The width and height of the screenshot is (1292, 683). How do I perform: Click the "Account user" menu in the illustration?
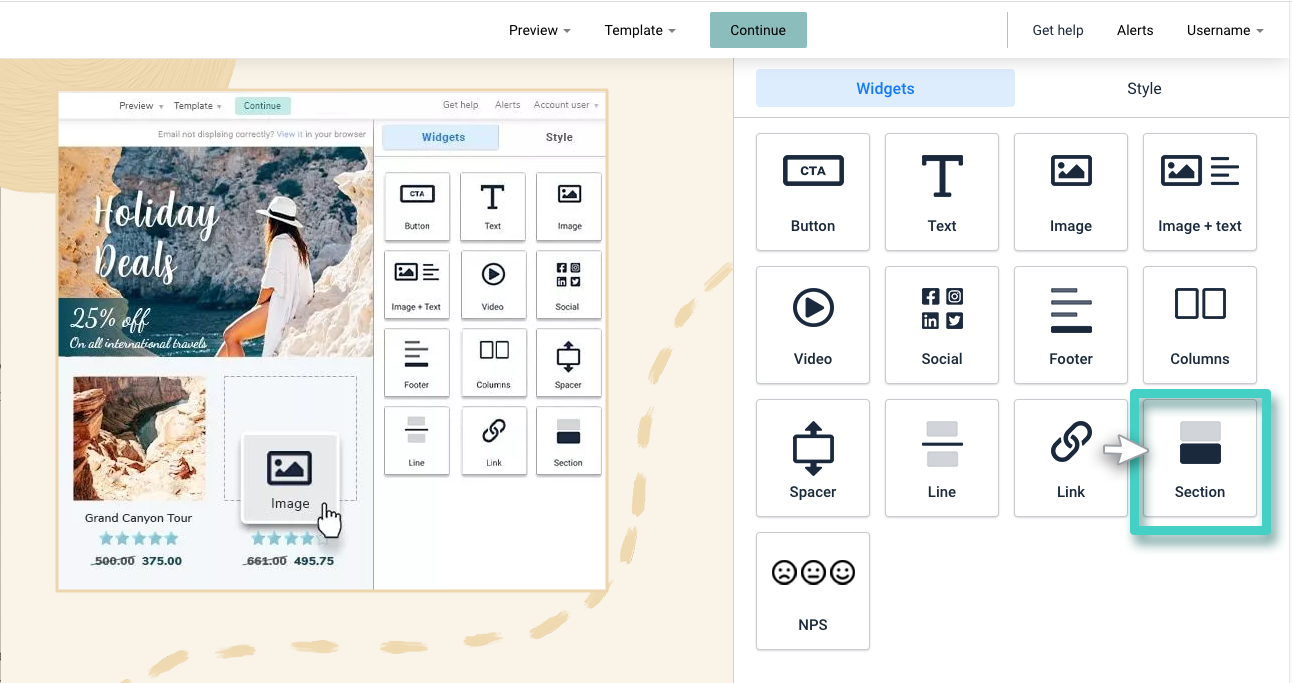pyautogui.click(x=566, y=105)
